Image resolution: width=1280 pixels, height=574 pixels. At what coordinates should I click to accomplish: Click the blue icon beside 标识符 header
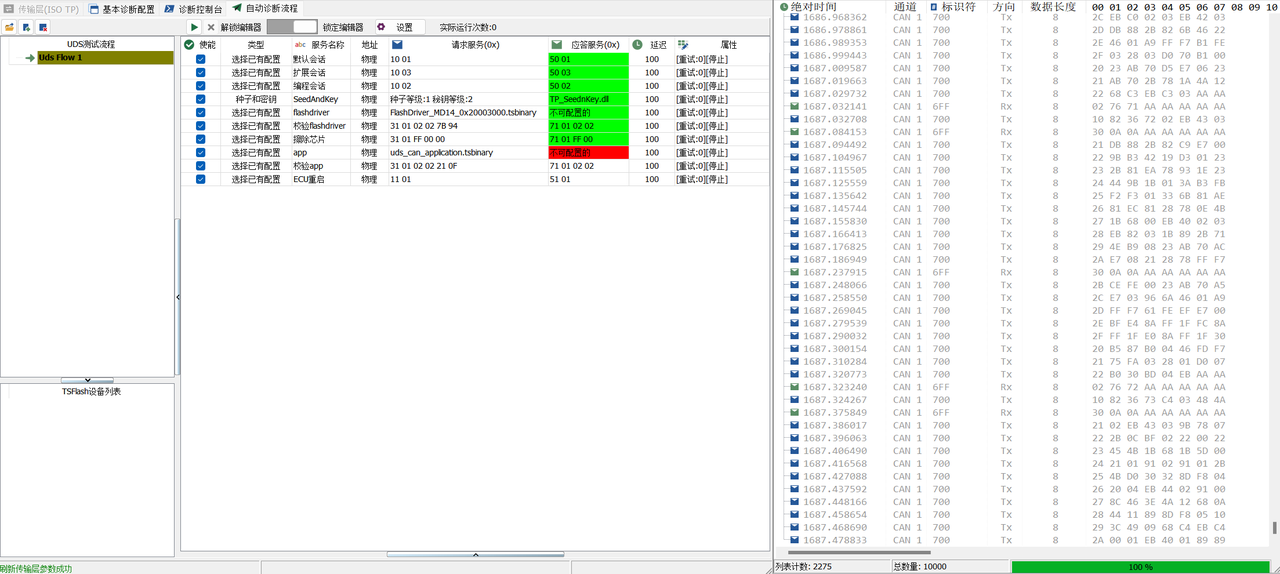click(x=934, y=7)
